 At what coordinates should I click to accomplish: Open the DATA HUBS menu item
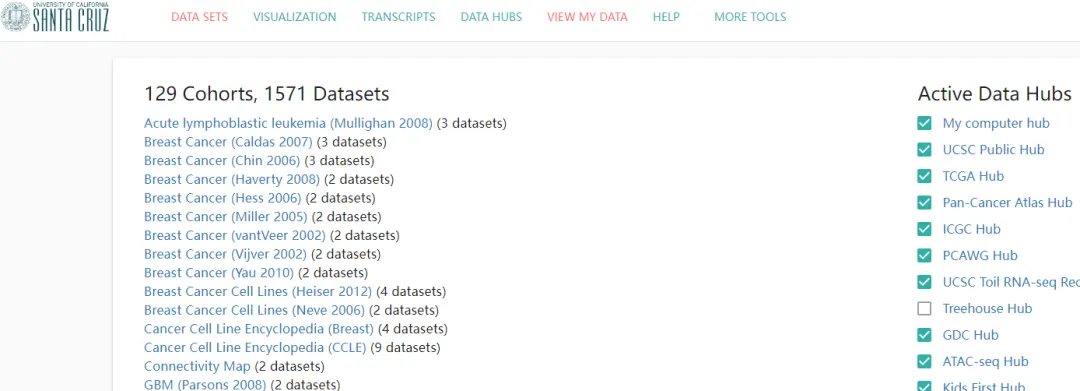(491, 17)
